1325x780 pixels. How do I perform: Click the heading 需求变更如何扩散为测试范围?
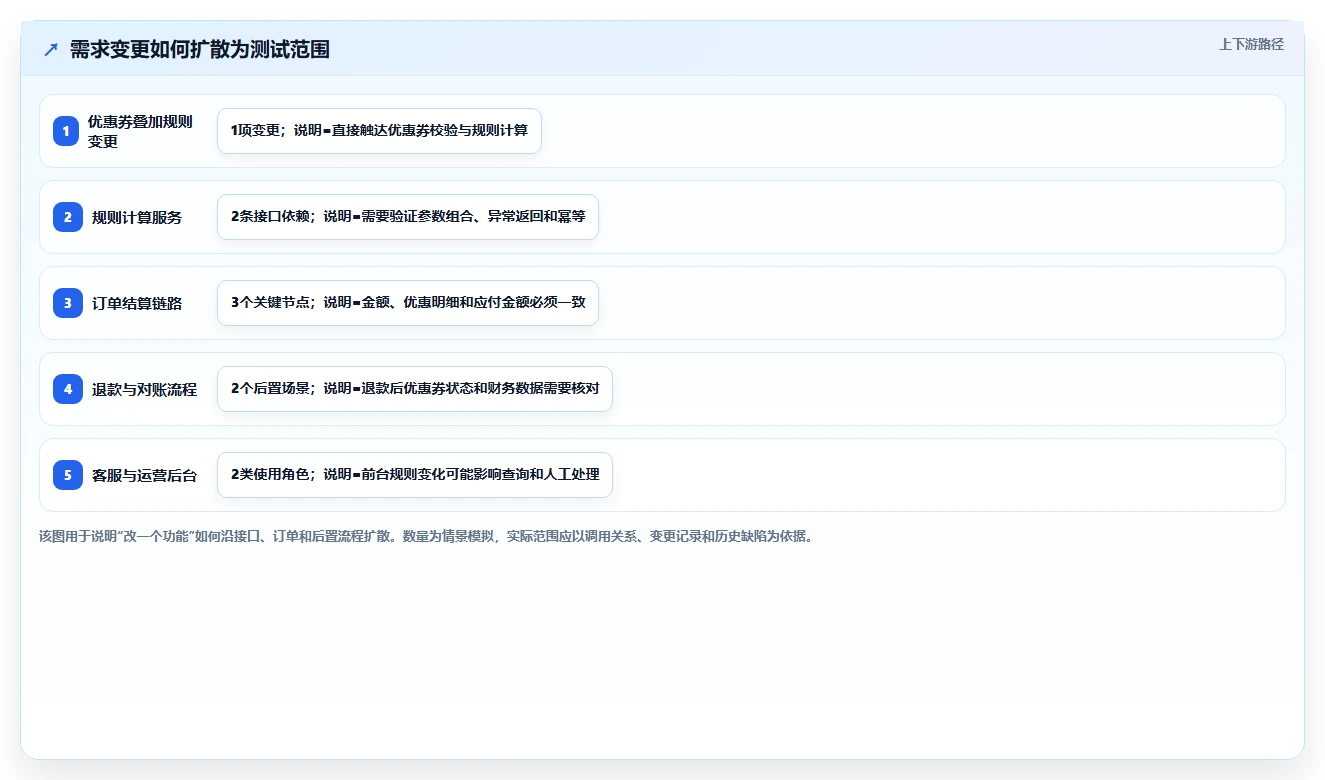click(199, 49)
